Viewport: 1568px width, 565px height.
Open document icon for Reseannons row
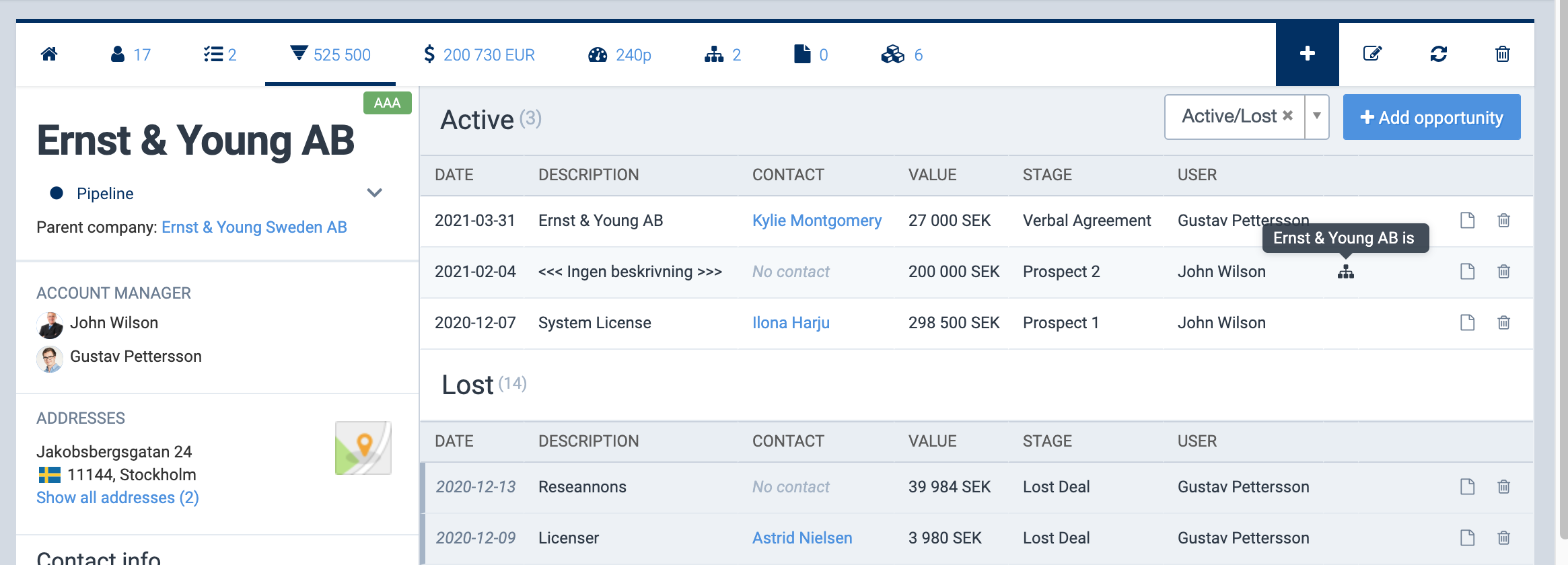(1468, 487)
